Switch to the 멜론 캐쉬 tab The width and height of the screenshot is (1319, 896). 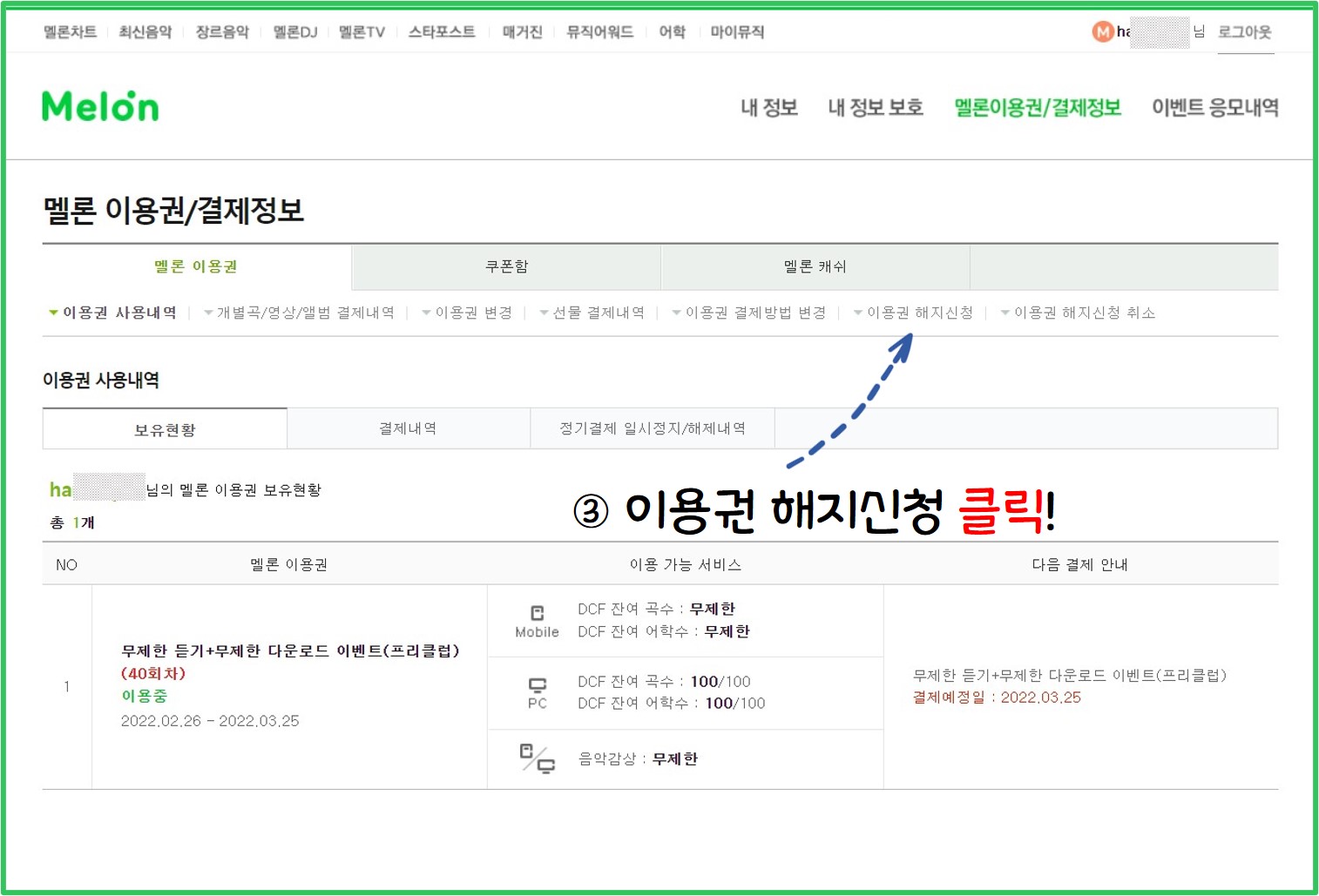[x=815, y=266]
